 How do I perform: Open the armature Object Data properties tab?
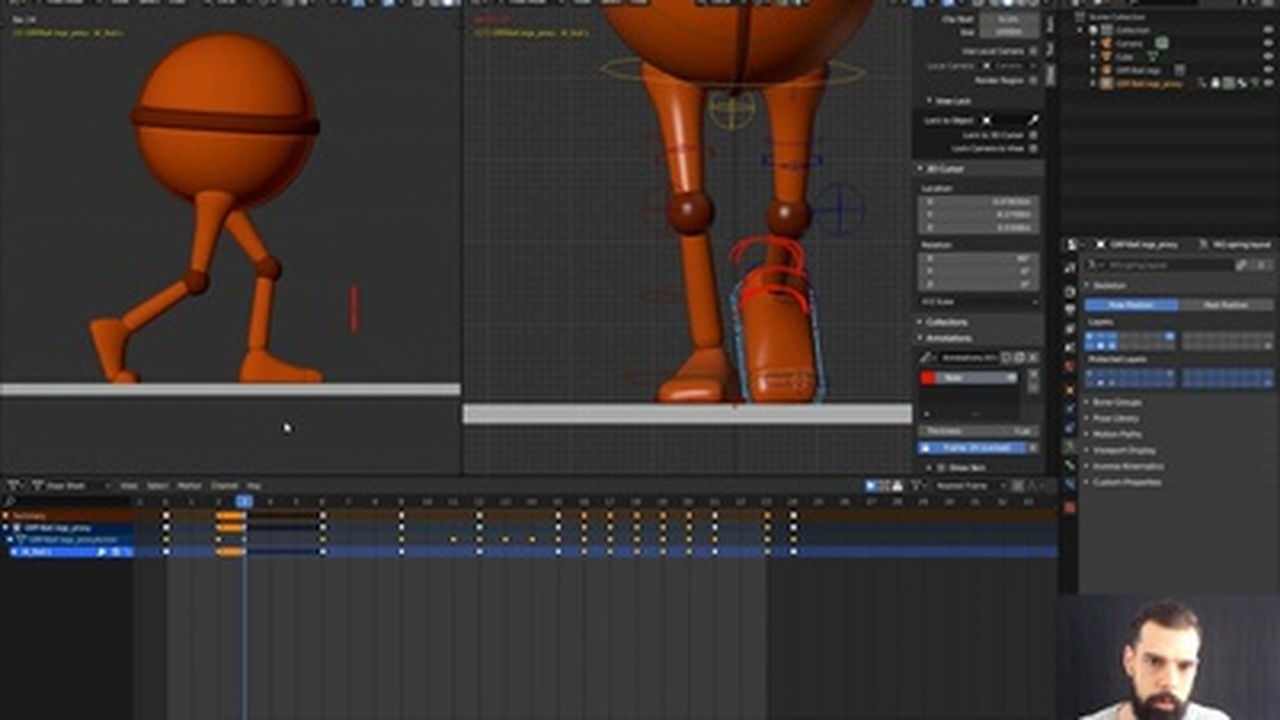1069,448
